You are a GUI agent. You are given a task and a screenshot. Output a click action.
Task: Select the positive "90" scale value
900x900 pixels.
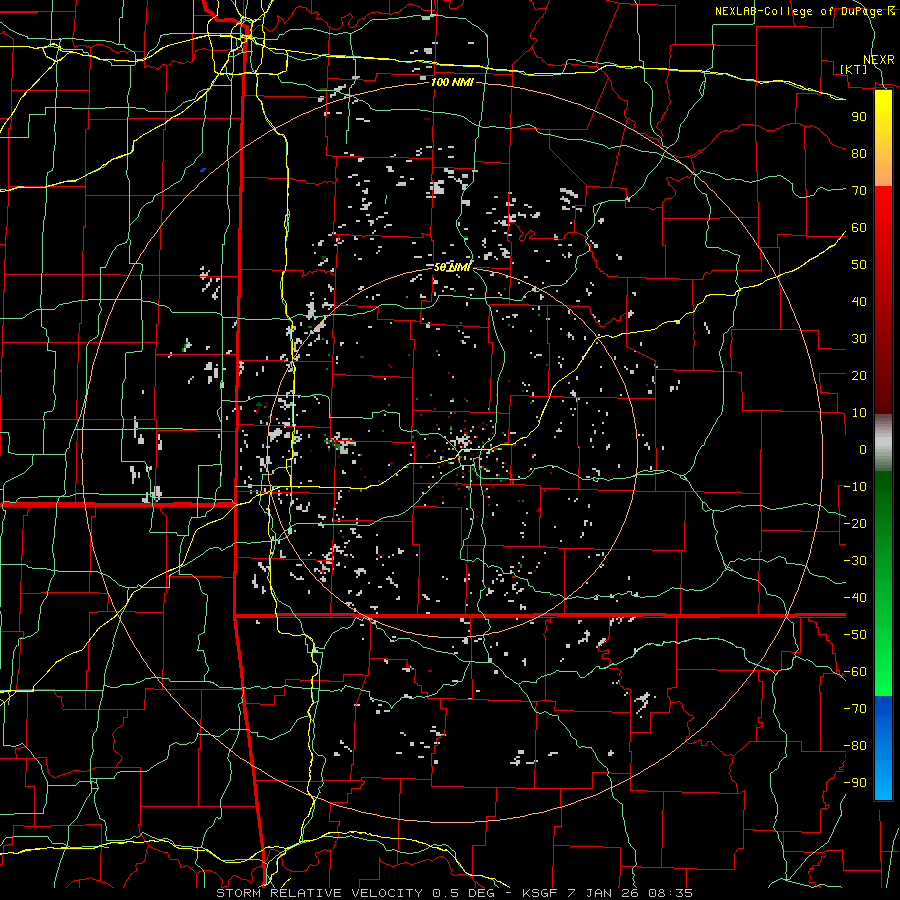[x=859, y=117]
